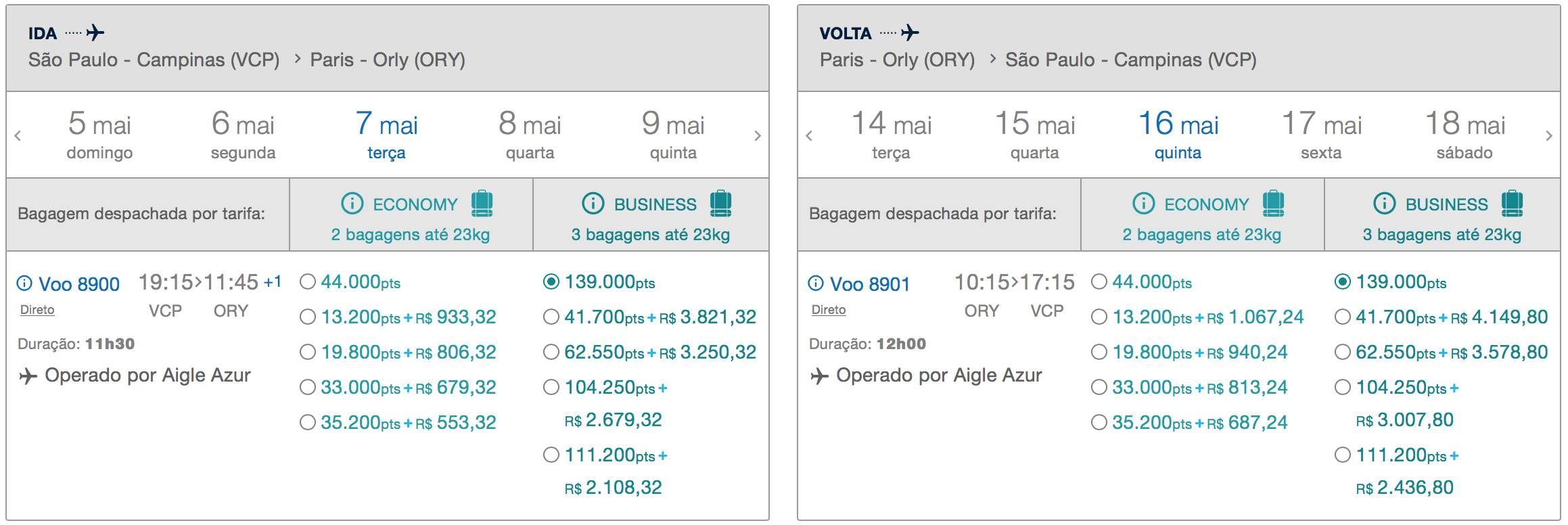
Task: Choose 14 mai terça return date
Action: 891,135
